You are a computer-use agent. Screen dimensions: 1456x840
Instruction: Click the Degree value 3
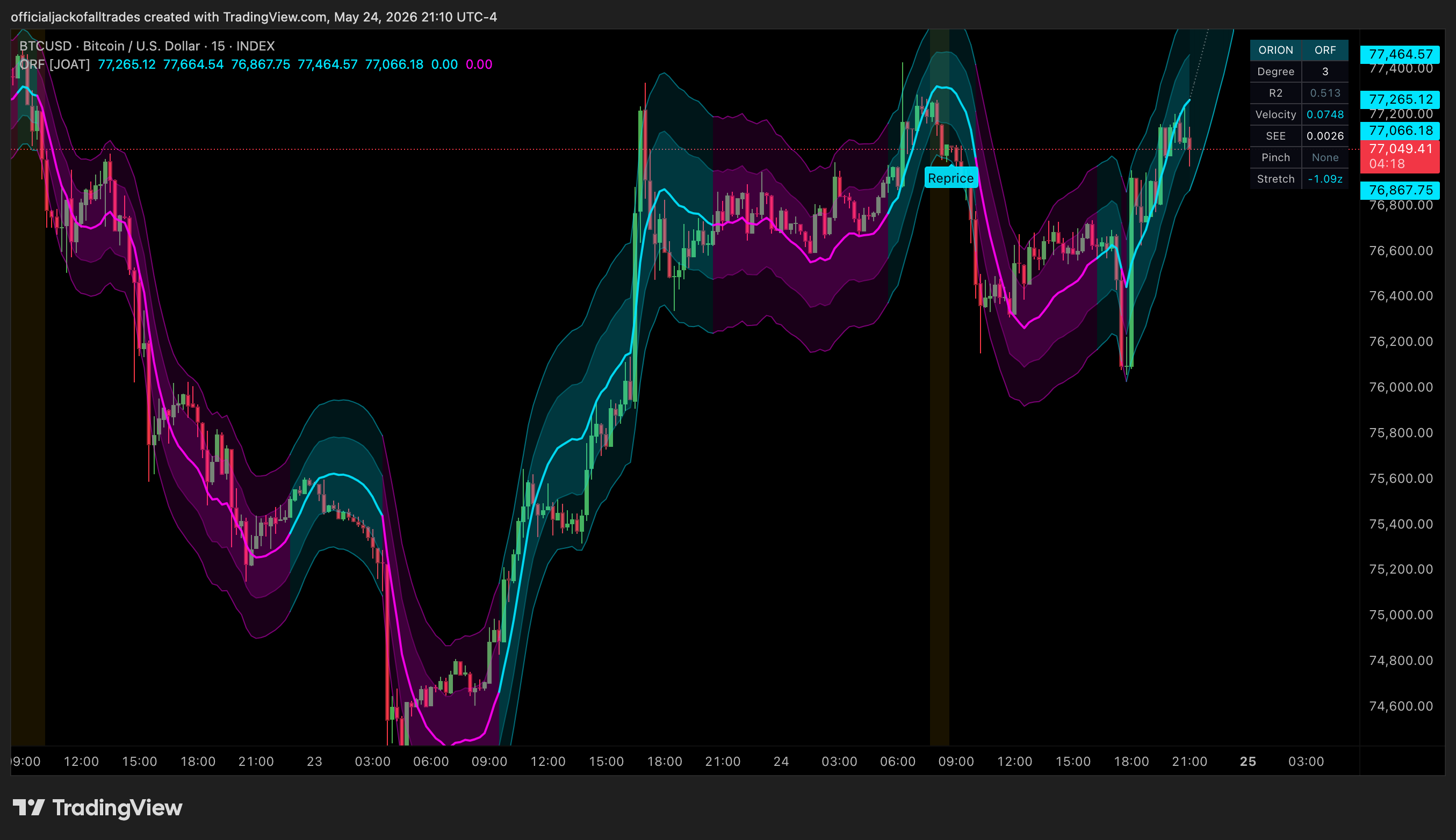click(1325, 71)
